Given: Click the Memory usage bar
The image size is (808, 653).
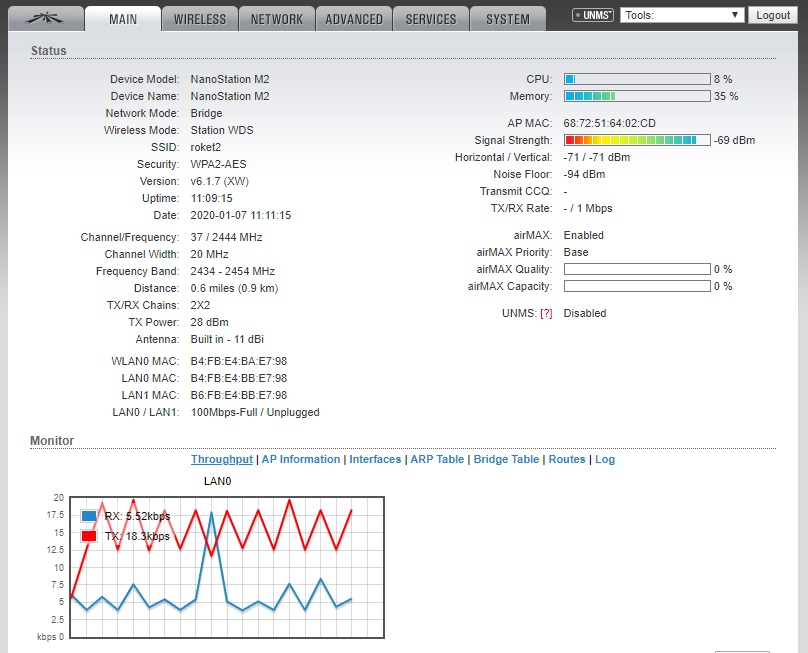Looking at the screenshot, I should [637, 96].
